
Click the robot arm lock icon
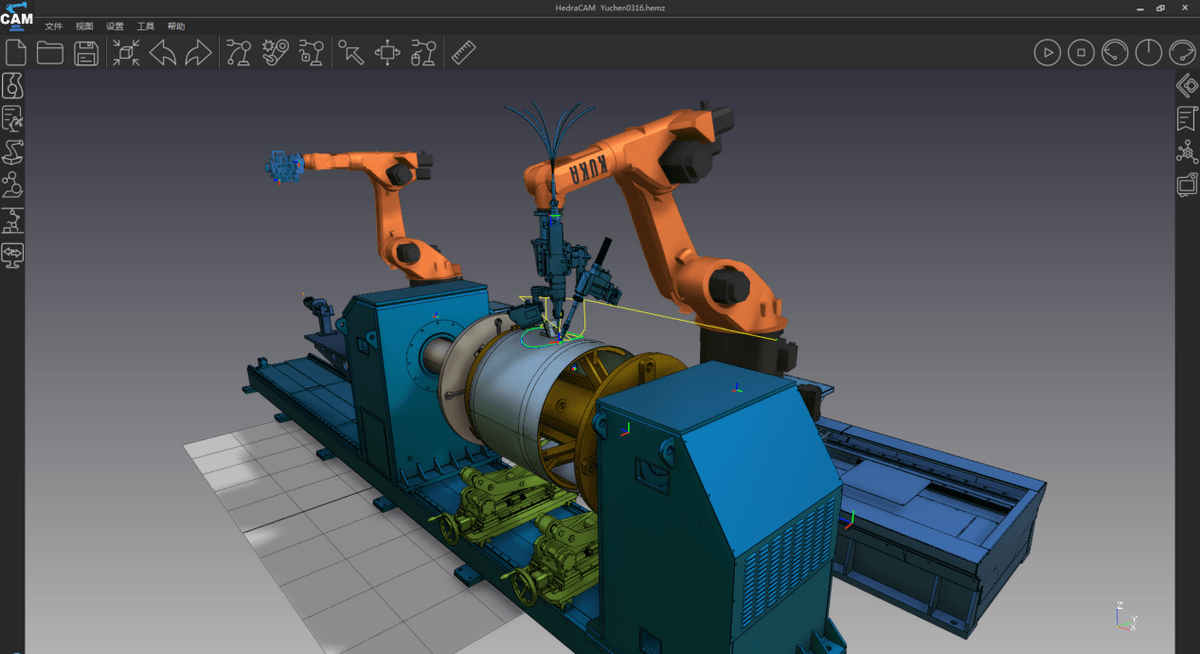pos(312,52)
